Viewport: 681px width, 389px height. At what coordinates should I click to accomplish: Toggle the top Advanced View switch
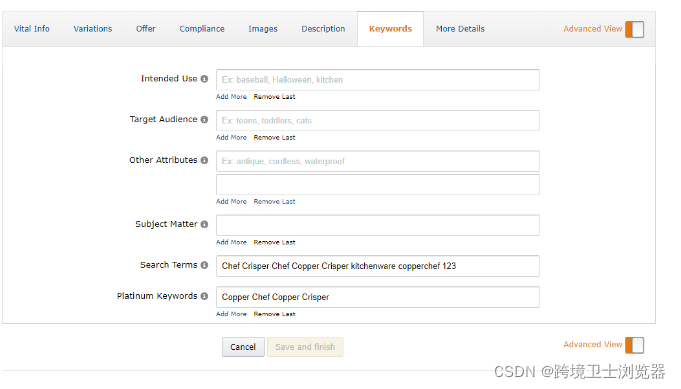point(634,30)
